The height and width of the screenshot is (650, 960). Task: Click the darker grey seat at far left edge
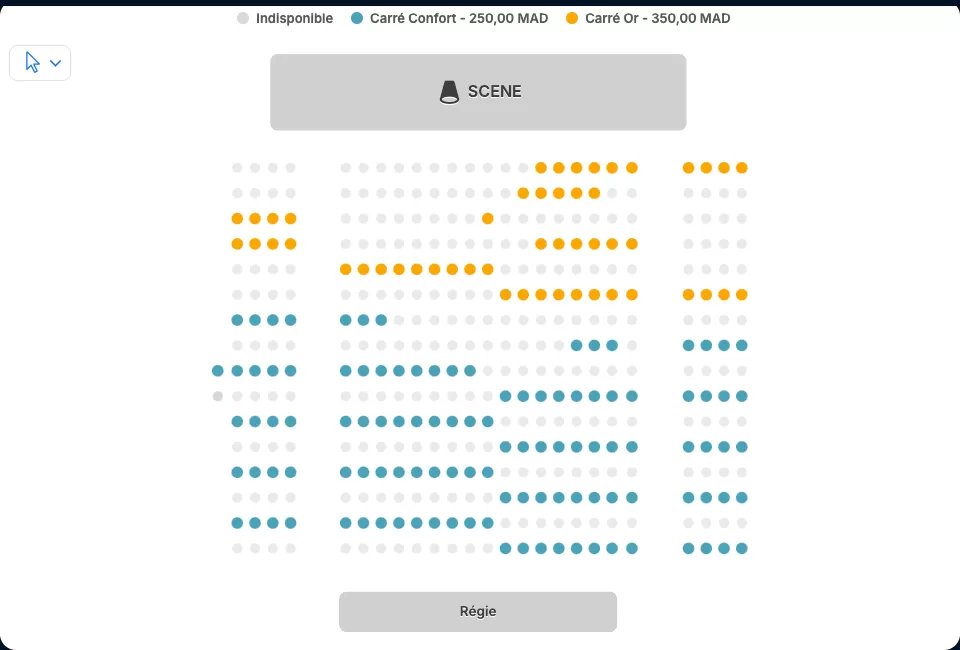coord(217,397)
